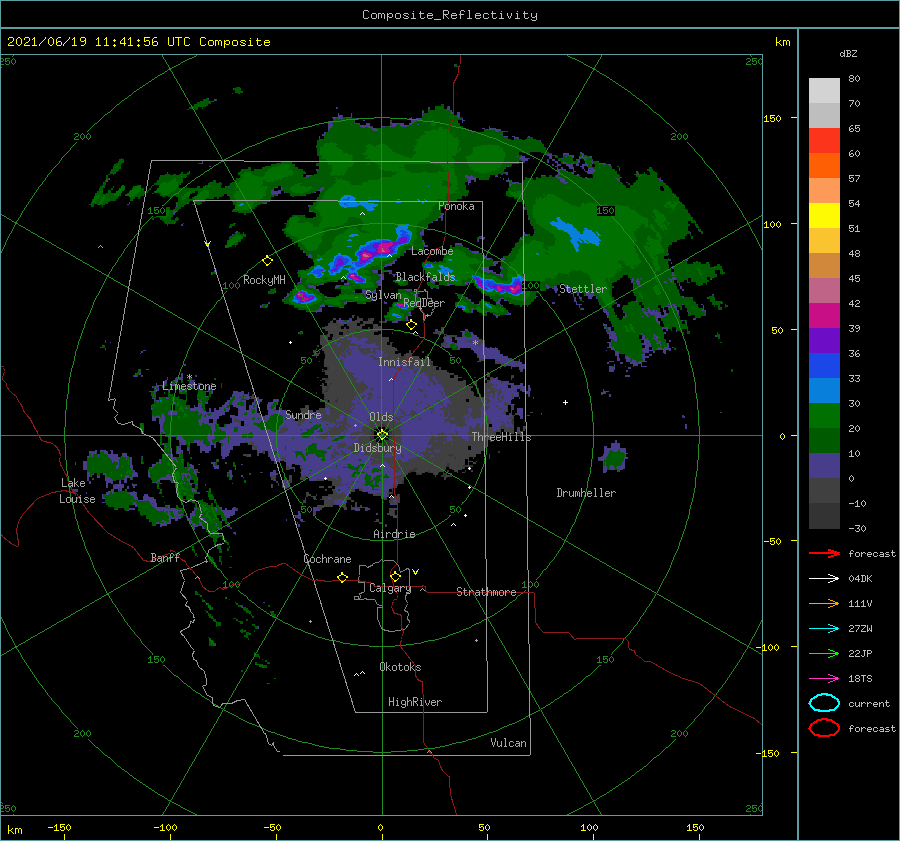The height and width of the screenshot is (841, 900).
Task: Select the yellow diamond marker above Calgary label
Action: tap(395, 576)
